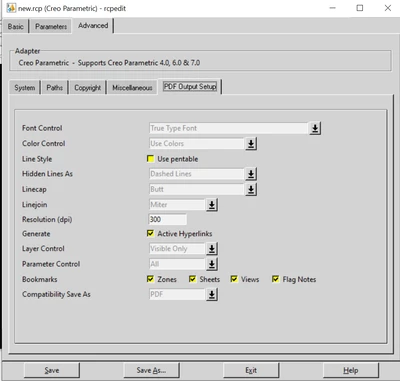Click the PDF compatibility field
Screen dimensions: 400x381
pyautogui.click(x=177, y=295)
